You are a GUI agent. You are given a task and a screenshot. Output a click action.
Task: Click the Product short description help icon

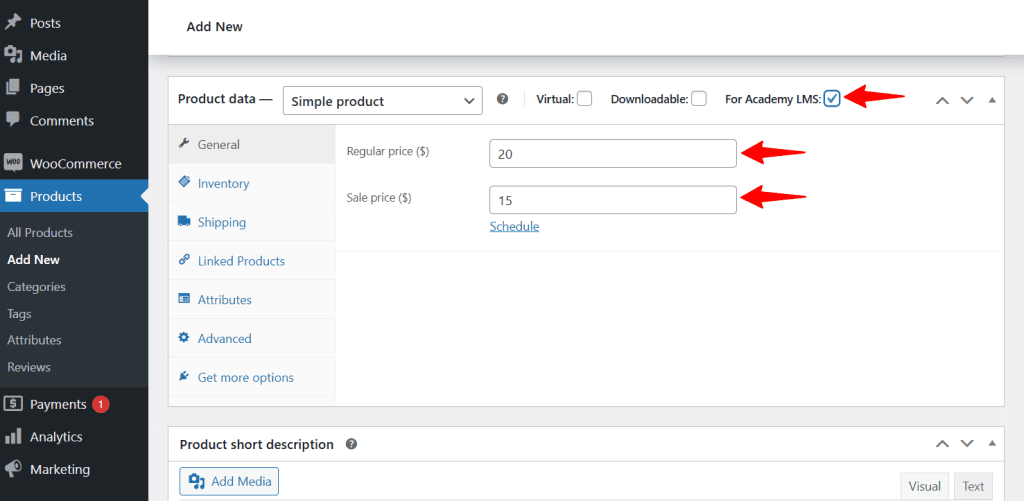tap(351, 444)
